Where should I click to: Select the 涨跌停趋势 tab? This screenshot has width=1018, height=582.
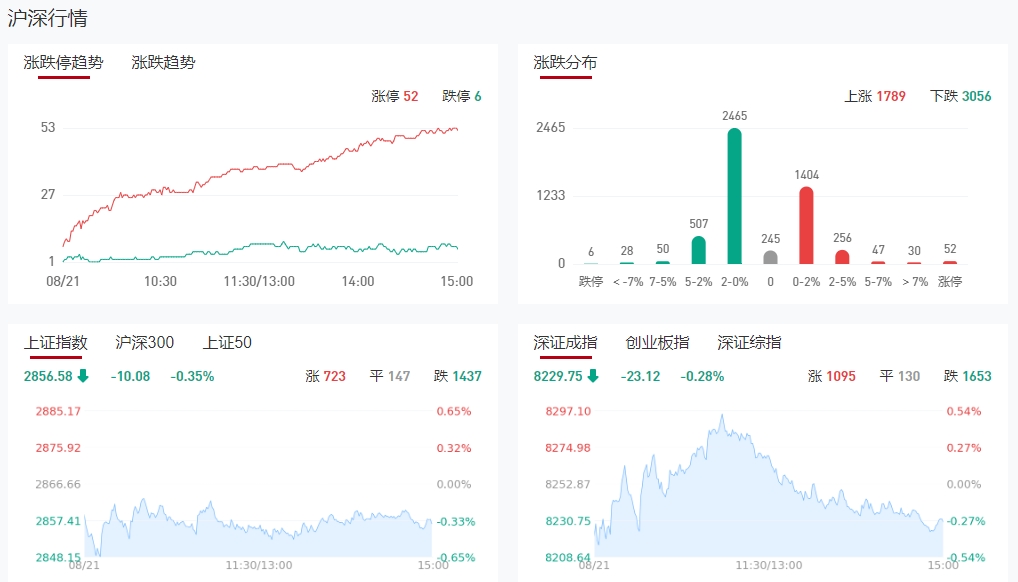pyautogui.click(x=63, y=63)
